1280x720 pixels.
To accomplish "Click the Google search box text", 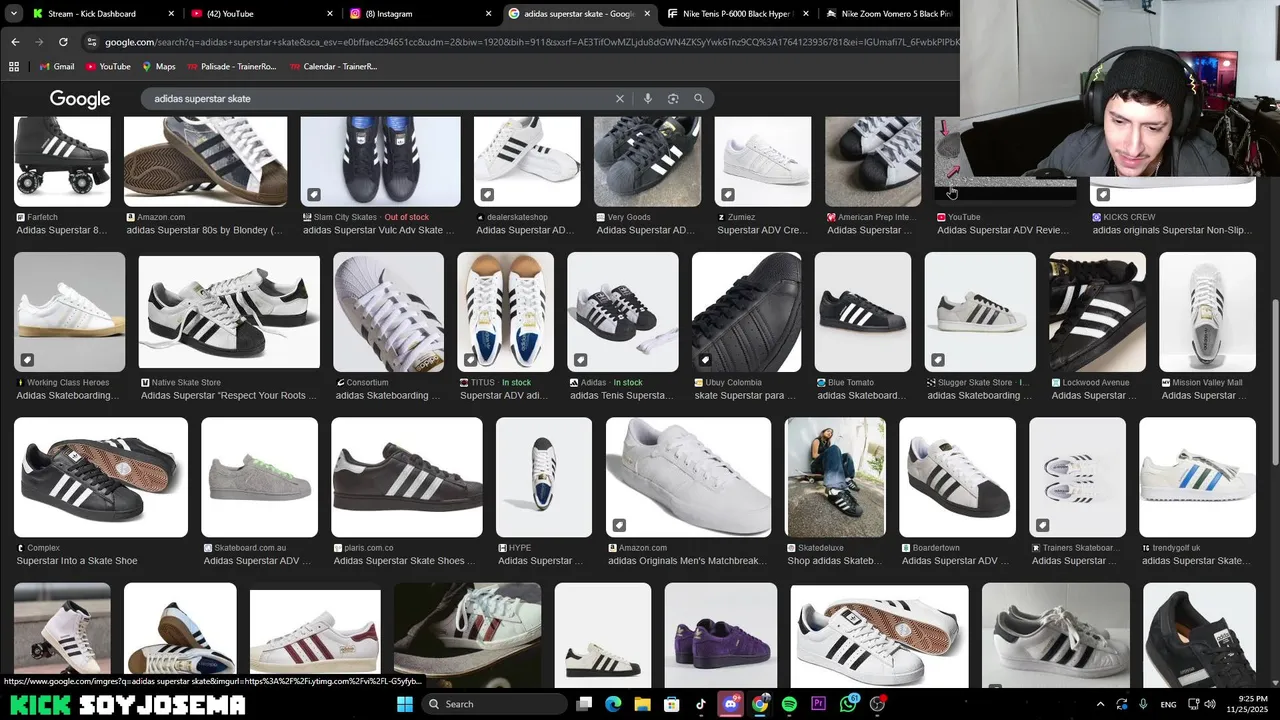I will tap(202, 99).
